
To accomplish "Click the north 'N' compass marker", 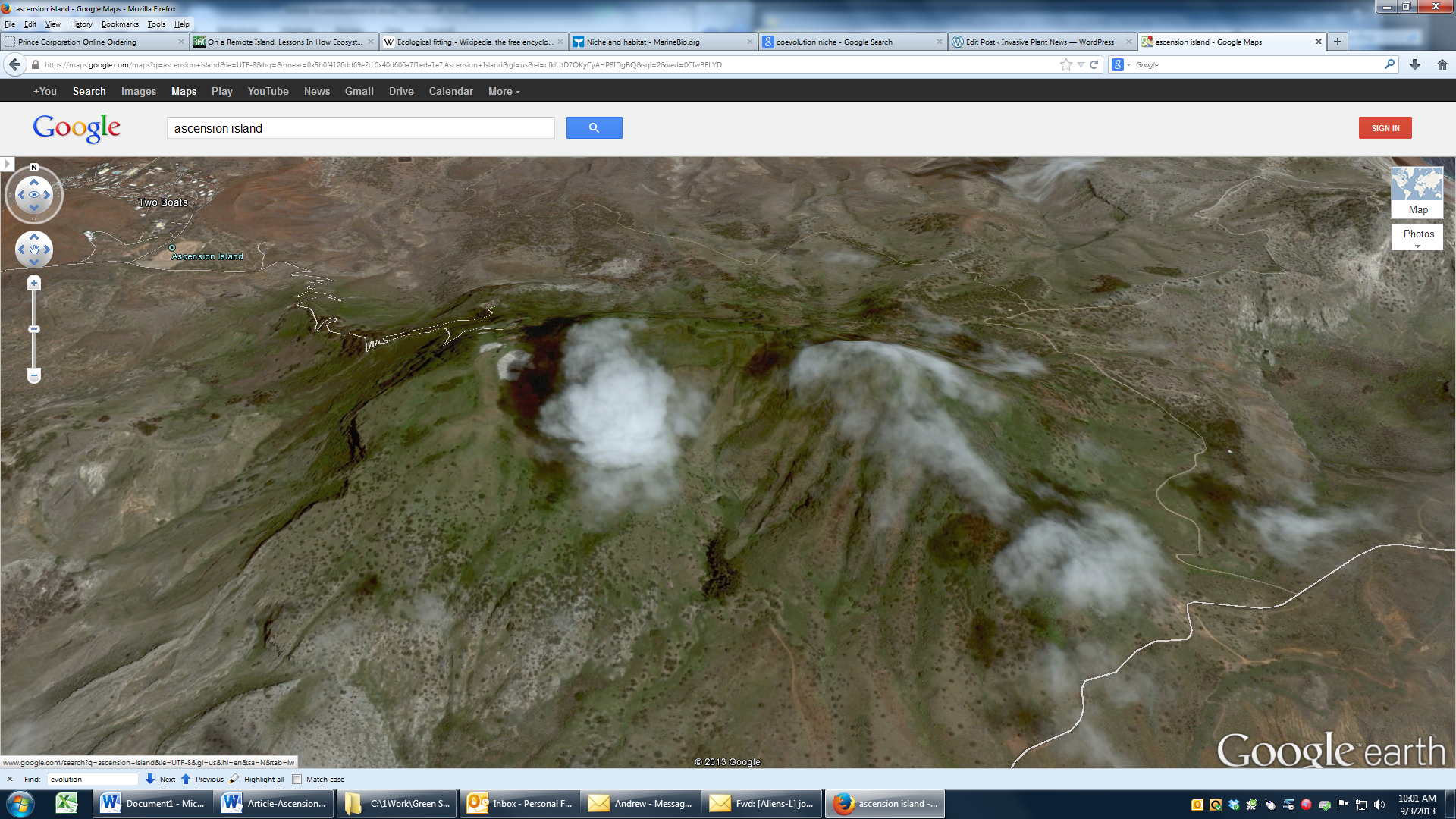I will pyautogui.click(x=34, y=167).
